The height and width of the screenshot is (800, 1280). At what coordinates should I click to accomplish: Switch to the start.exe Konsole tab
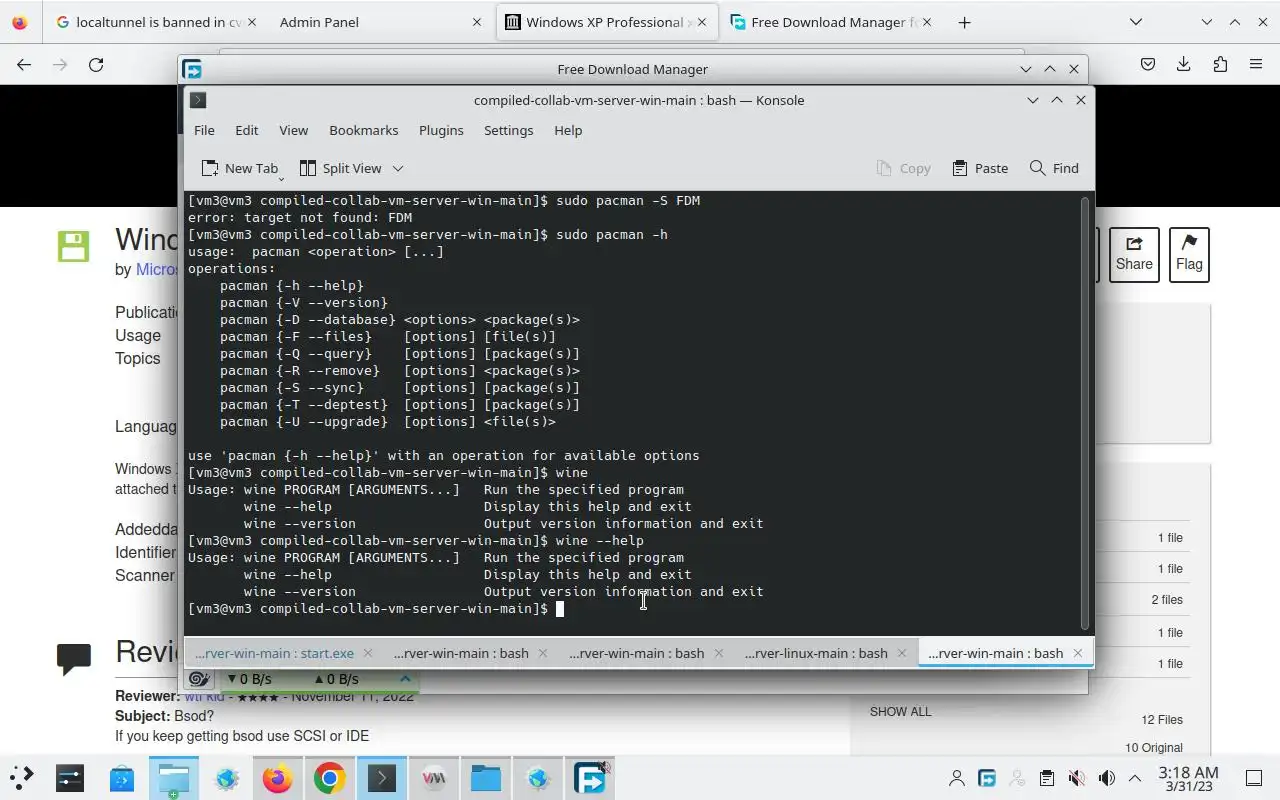click(274, 653)
